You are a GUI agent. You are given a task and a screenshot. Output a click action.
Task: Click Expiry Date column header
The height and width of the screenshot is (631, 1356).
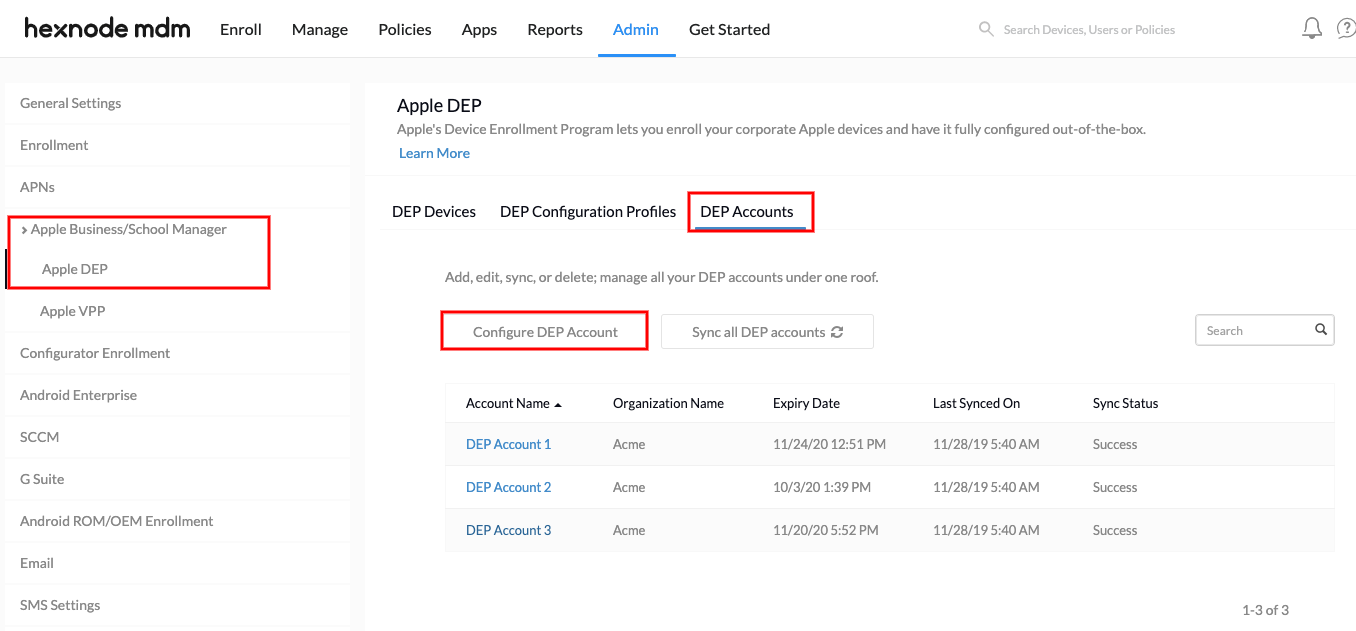pos(806,403)
